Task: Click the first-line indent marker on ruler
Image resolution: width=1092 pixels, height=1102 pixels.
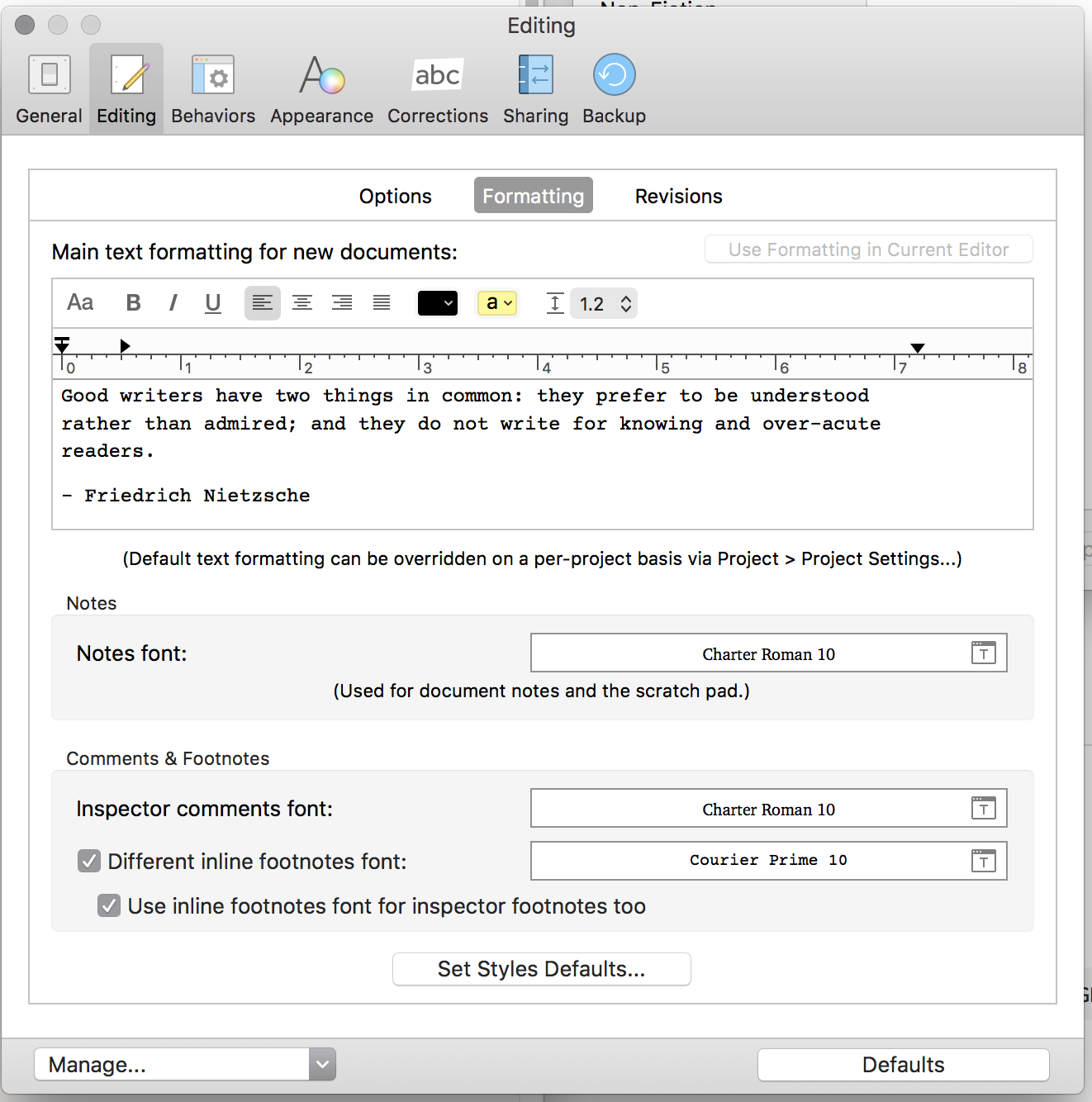Action: click(62, 340)
